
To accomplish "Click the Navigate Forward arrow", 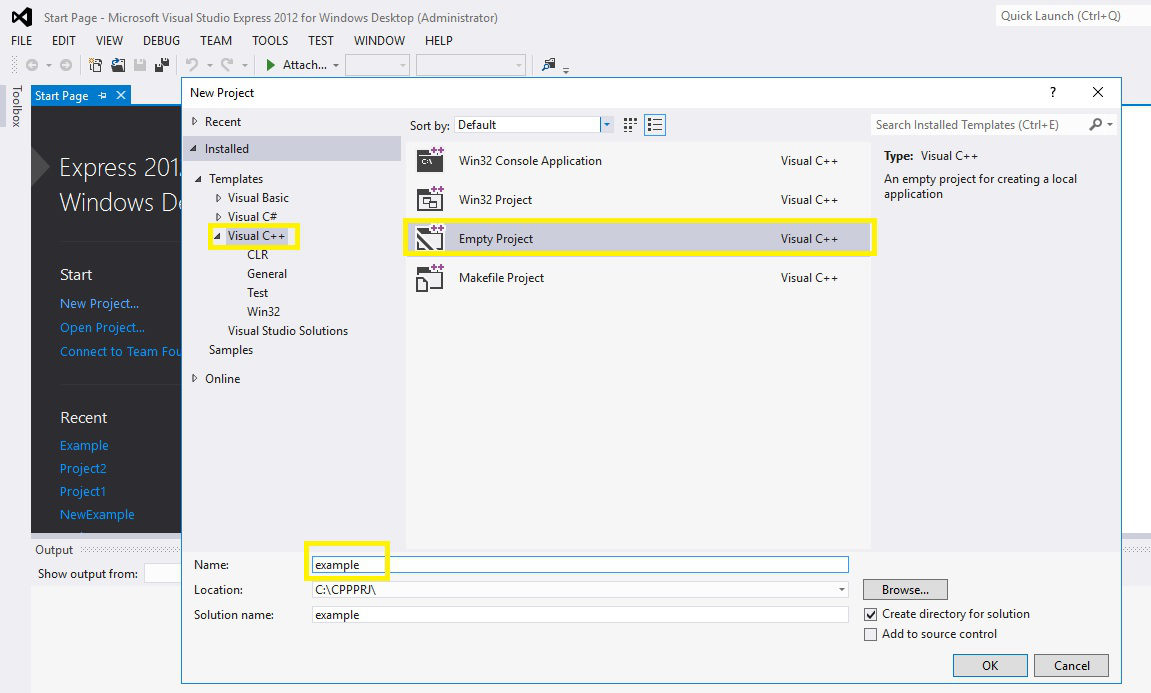I will (x=66, y=65).
